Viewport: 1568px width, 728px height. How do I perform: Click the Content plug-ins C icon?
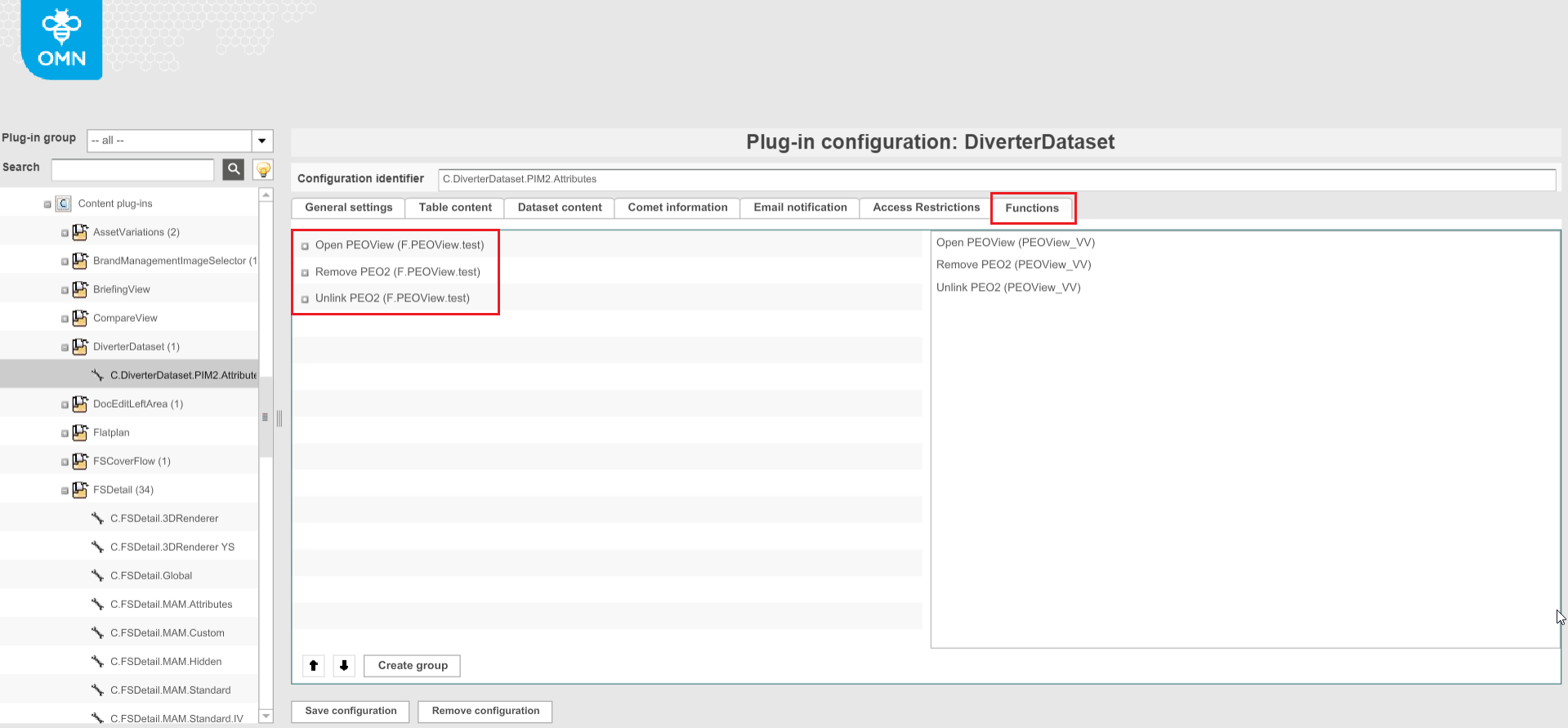coord(63,203)
